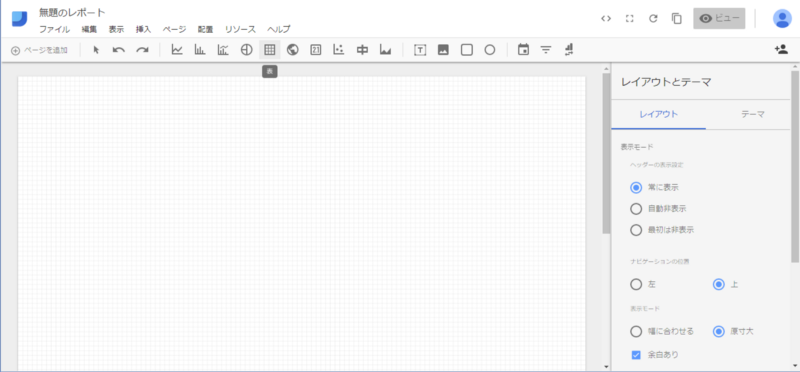Open the ページ menu
800x372 pixels.
pyautogui.click(x=174, y=30)
